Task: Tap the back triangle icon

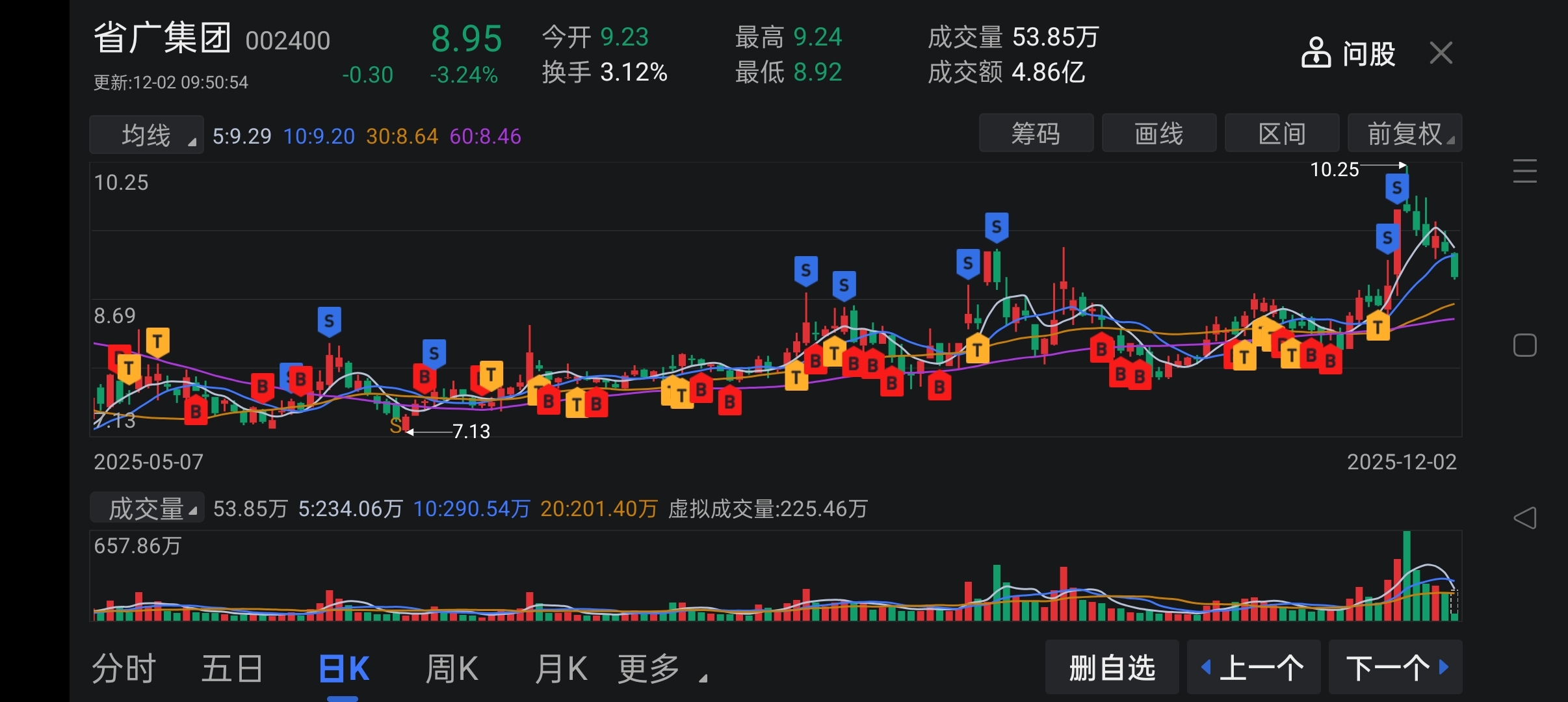Action: click(x=1524, y=518)
